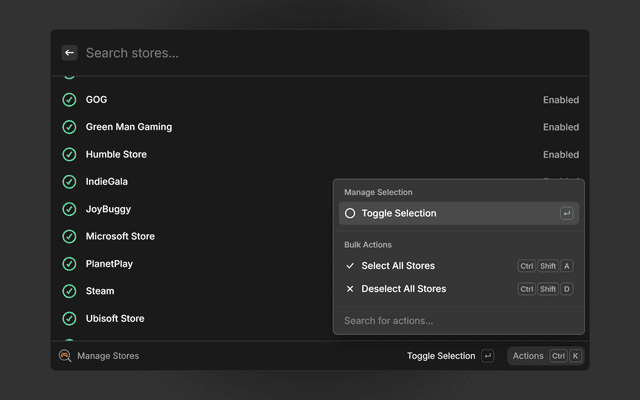640x400 pixels.
Task: Click the footer Ctrl key hint by Actions
Action: 558,356
